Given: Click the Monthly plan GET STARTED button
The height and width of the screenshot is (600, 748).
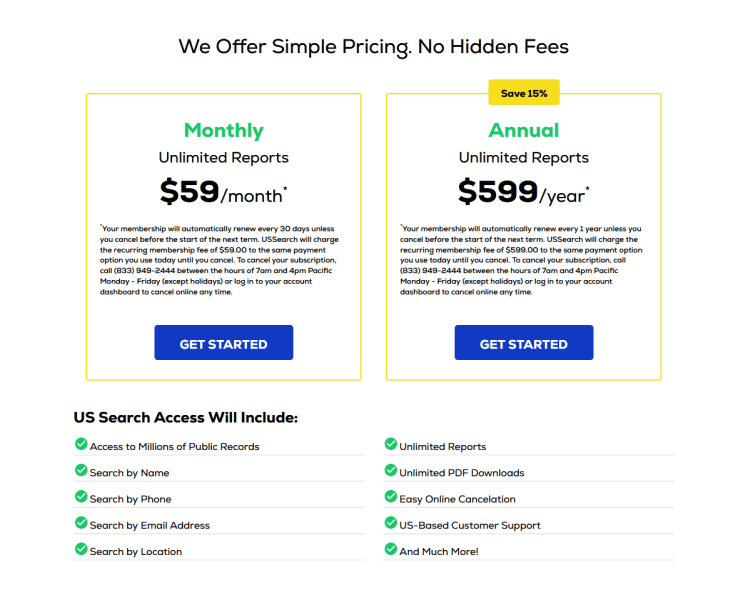Looking at the screenshot, I should tap(223, 342).
